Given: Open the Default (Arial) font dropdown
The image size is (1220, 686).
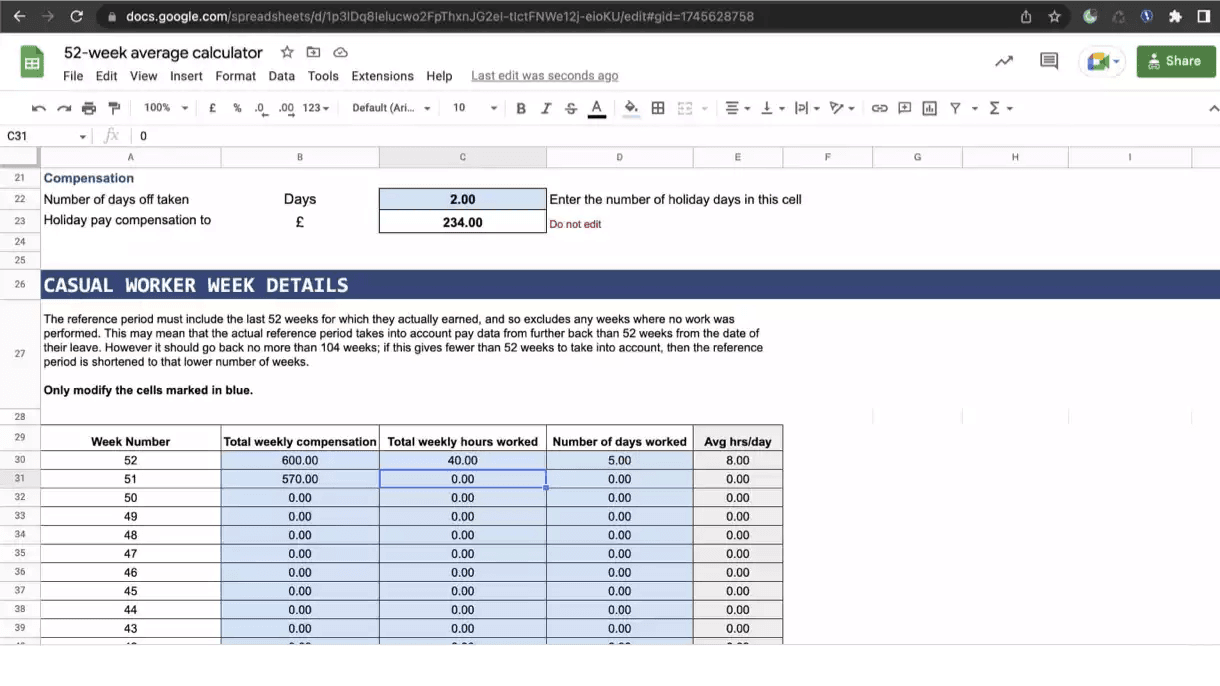Looking at the screenshot, I should pos(391,108).
